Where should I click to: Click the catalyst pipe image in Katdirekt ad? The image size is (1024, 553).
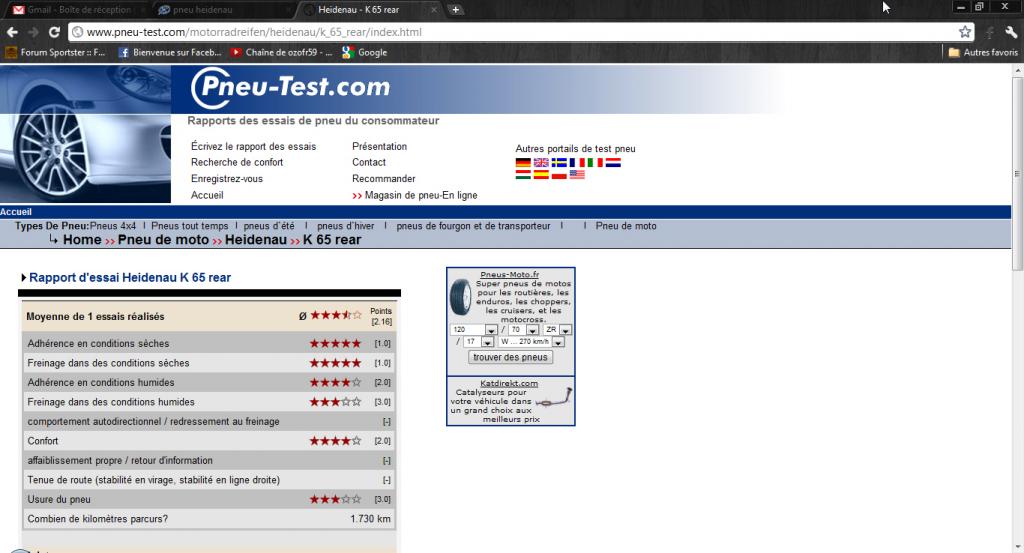pos(554,398)
